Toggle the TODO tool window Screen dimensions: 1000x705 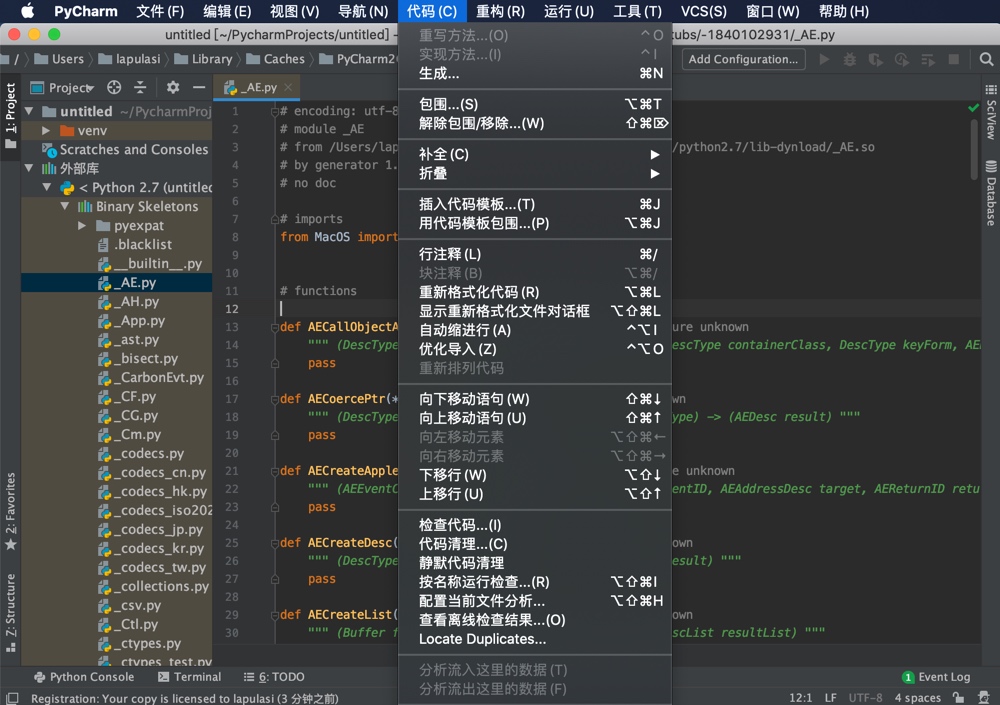tap(276, 677)
